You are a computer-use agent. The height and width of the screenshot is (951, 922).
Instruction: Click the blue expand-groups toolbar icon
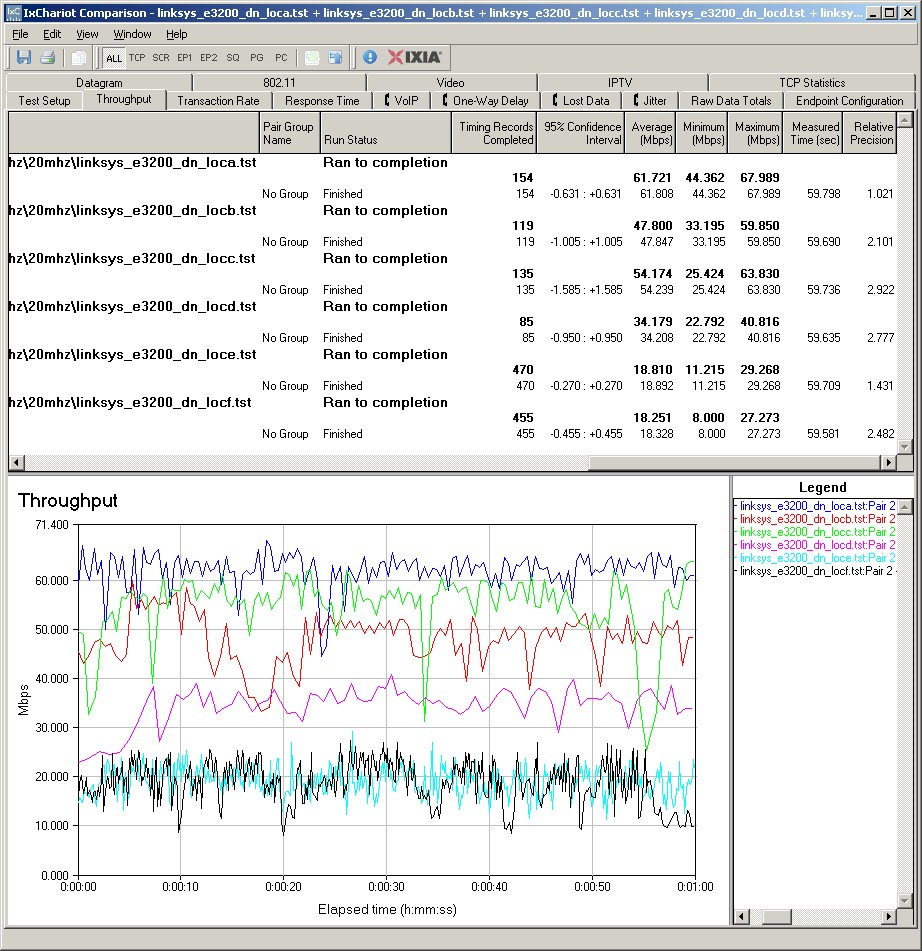pos(335,58)
